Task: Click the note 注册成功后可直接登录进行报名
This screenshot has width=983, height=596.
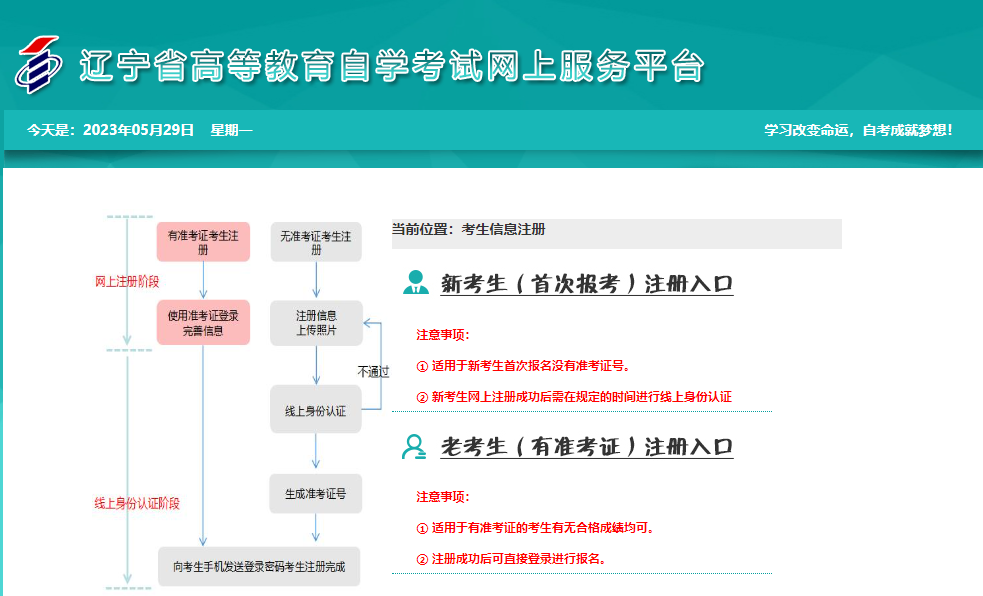Action: [518, 558]
